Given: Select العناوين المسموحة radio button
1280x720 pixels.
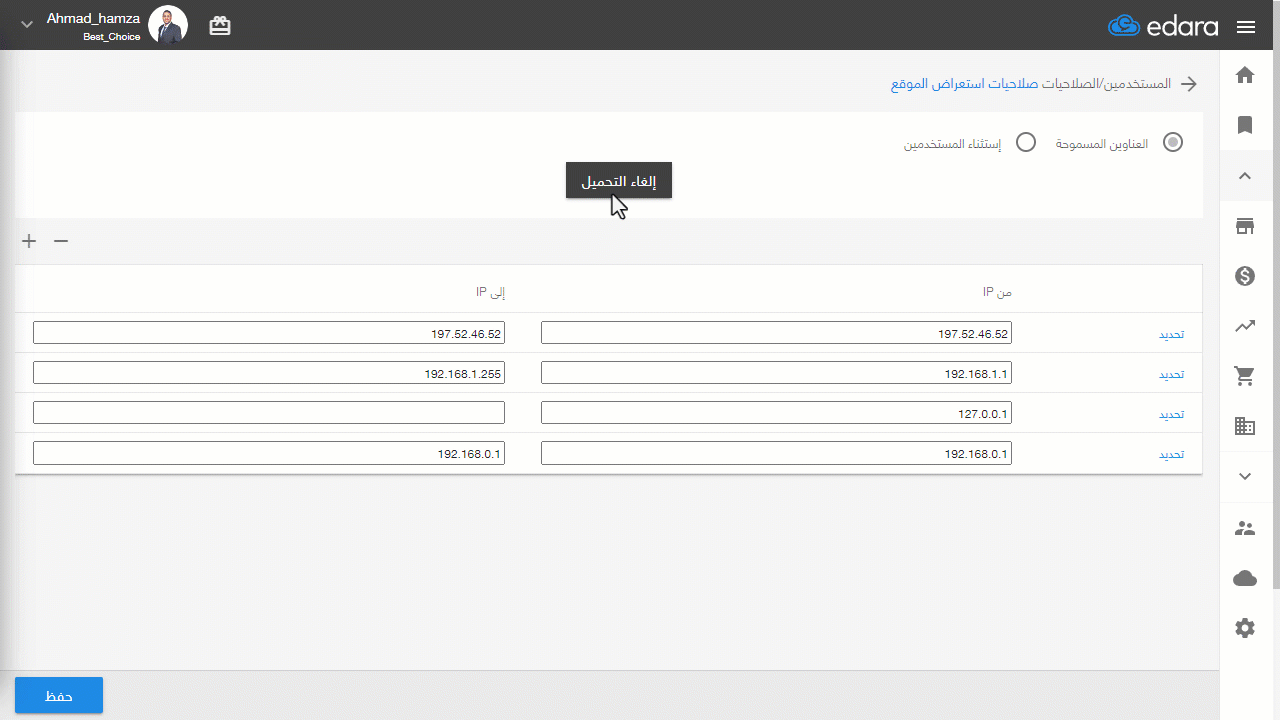Looking at the screenshot, I should coord(1173,142).
